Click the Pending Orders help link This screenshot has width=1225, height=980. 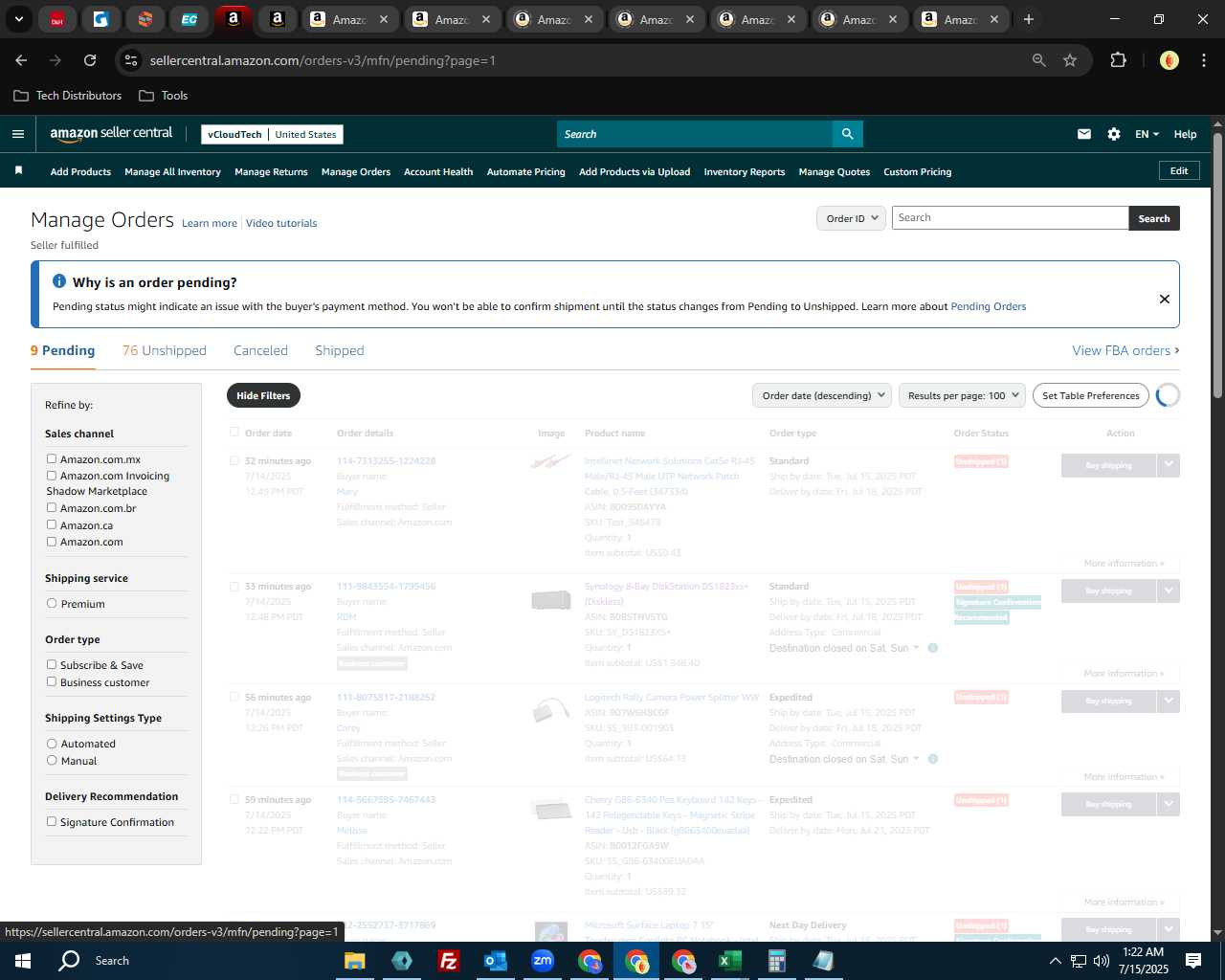click(988, 306)
